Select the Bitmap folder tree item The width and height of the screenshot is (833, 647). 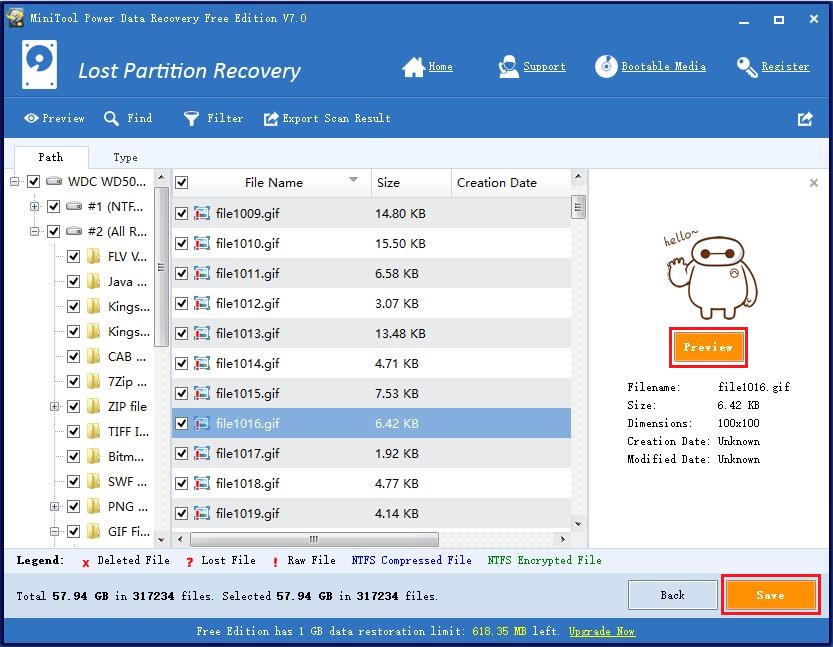coord(125,456)
